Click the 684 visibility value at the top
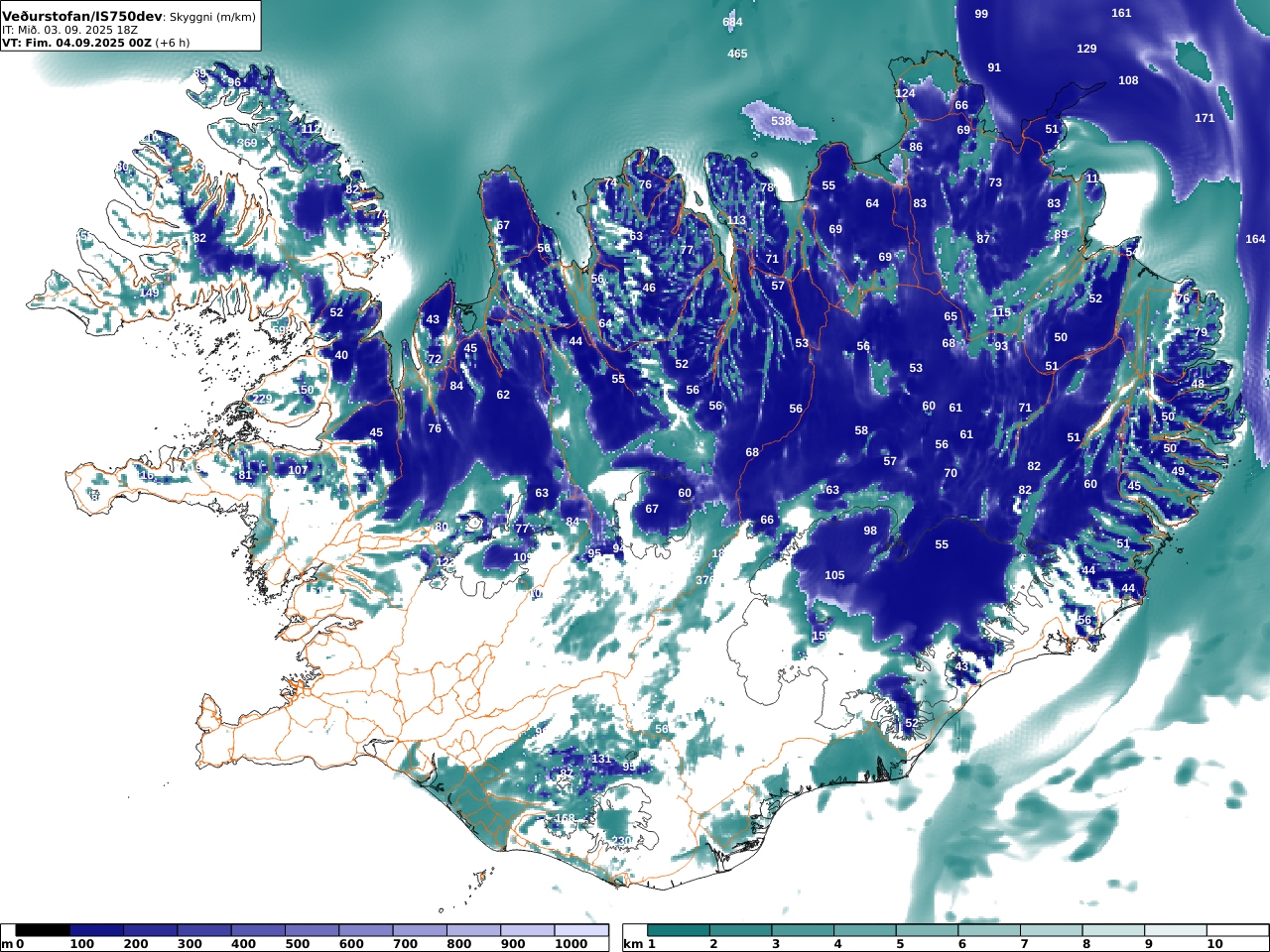1270x952 pixels. (732, 22)
